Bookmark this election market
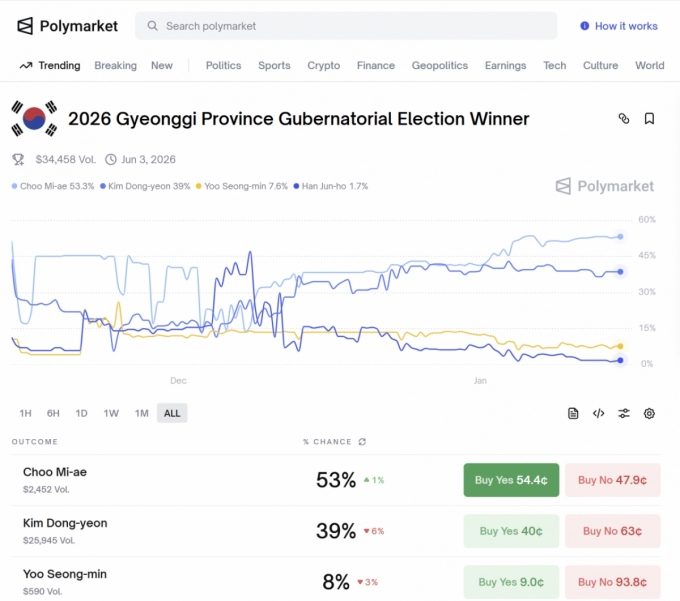The height and width of the screenshot is (601, 680). click(649, 119)
